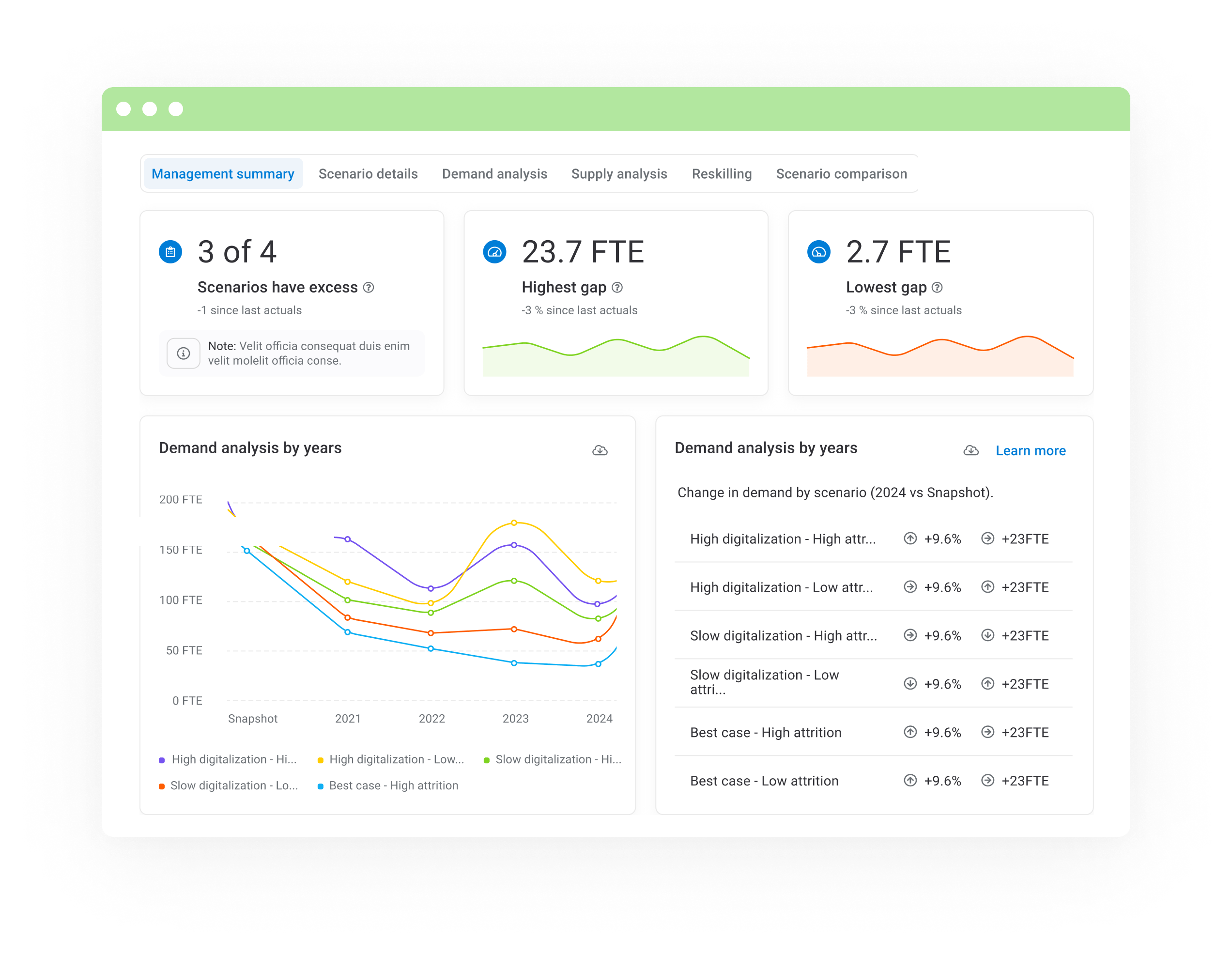1232x953 pixels.
Task: Download the left Demand analysis chart
Action: tap(600, 450)
